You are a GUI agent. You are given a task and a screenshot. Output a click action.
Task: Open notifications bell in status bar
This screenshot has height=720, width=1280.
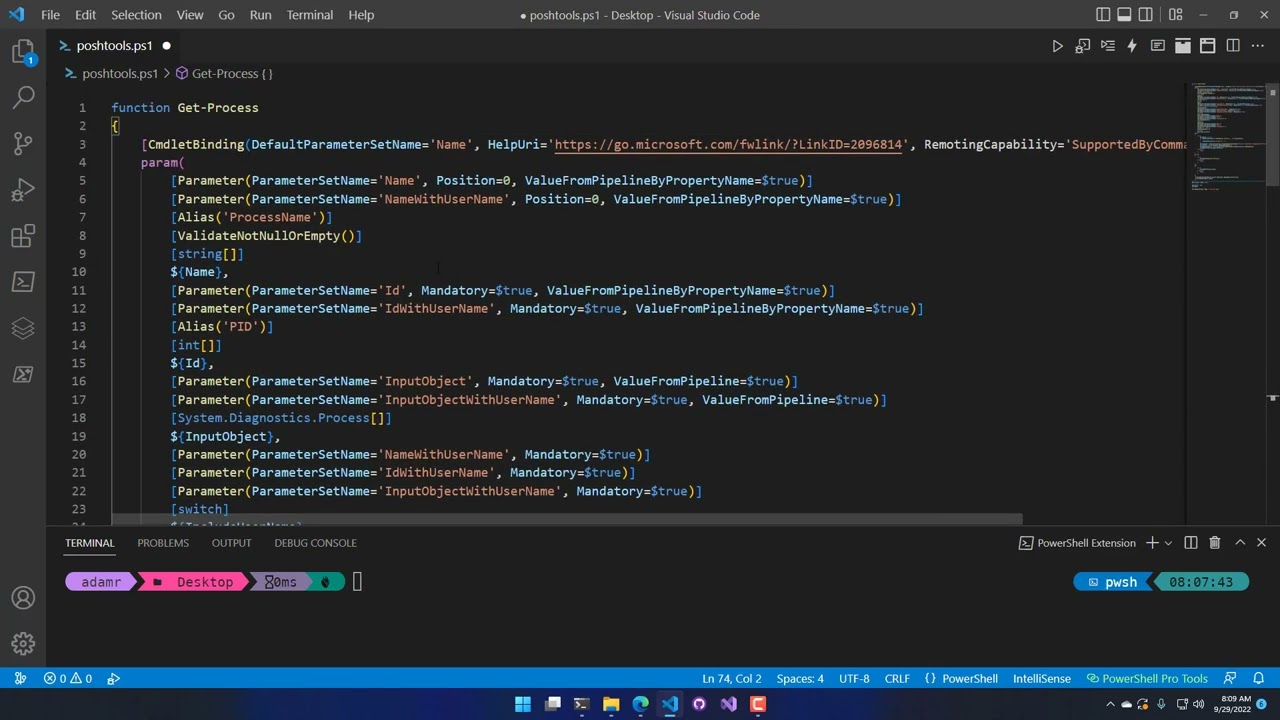click(1258, 679)
